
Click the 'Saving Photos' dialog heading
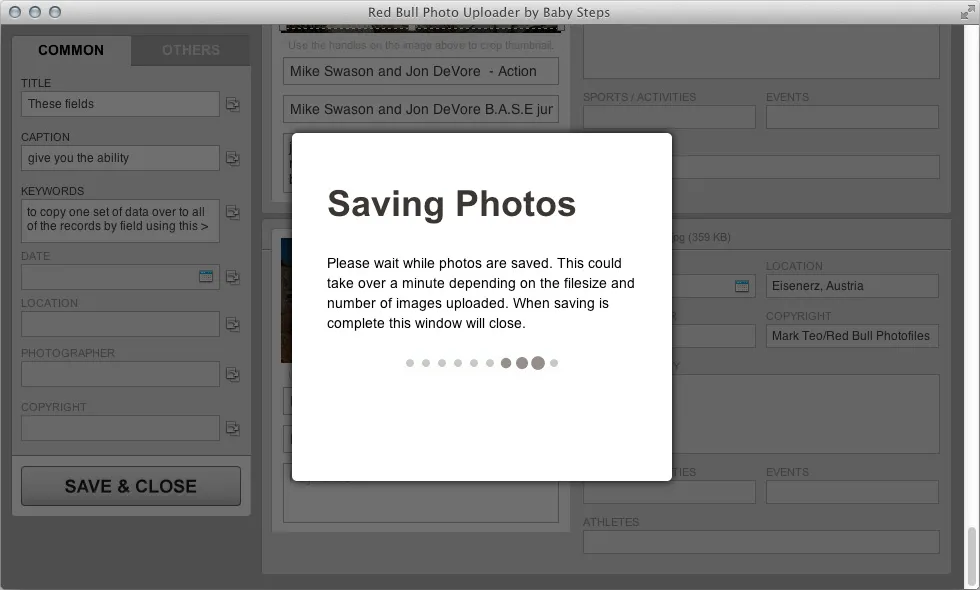(x=451, y=204)
